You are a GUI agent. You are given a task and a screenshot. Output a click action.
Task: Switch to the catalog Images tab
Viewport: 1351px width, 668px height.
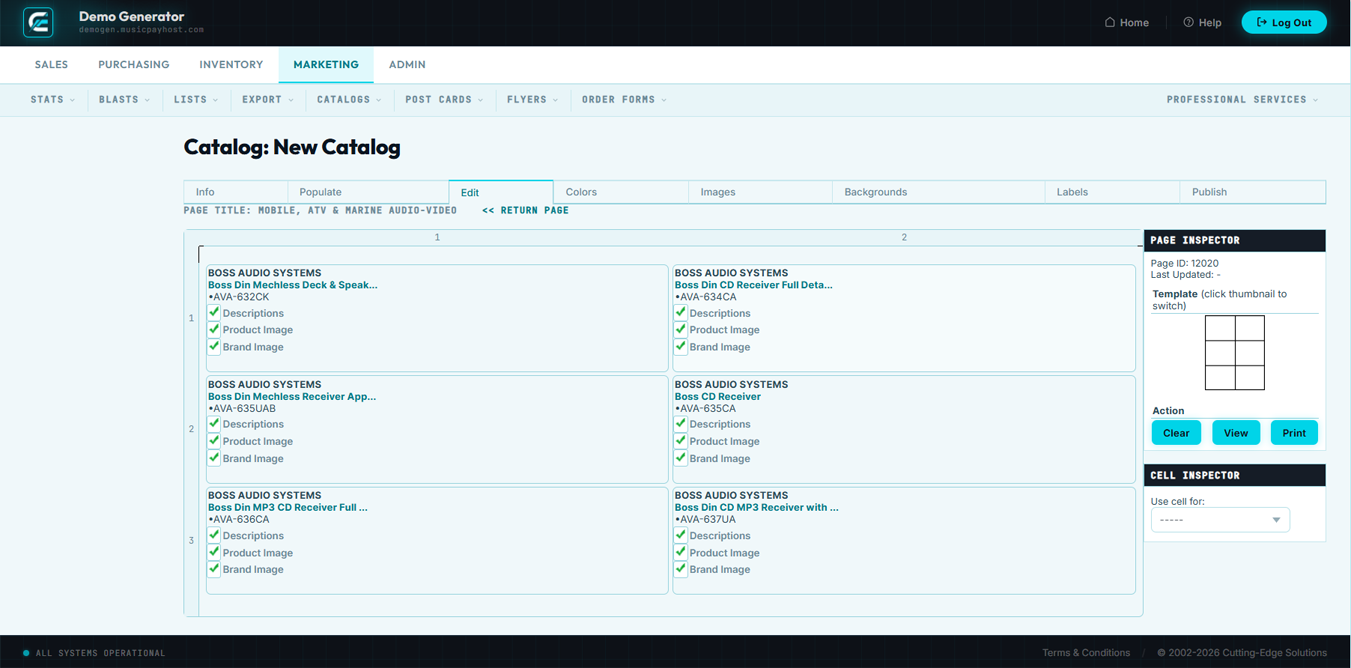coord(760,192)
